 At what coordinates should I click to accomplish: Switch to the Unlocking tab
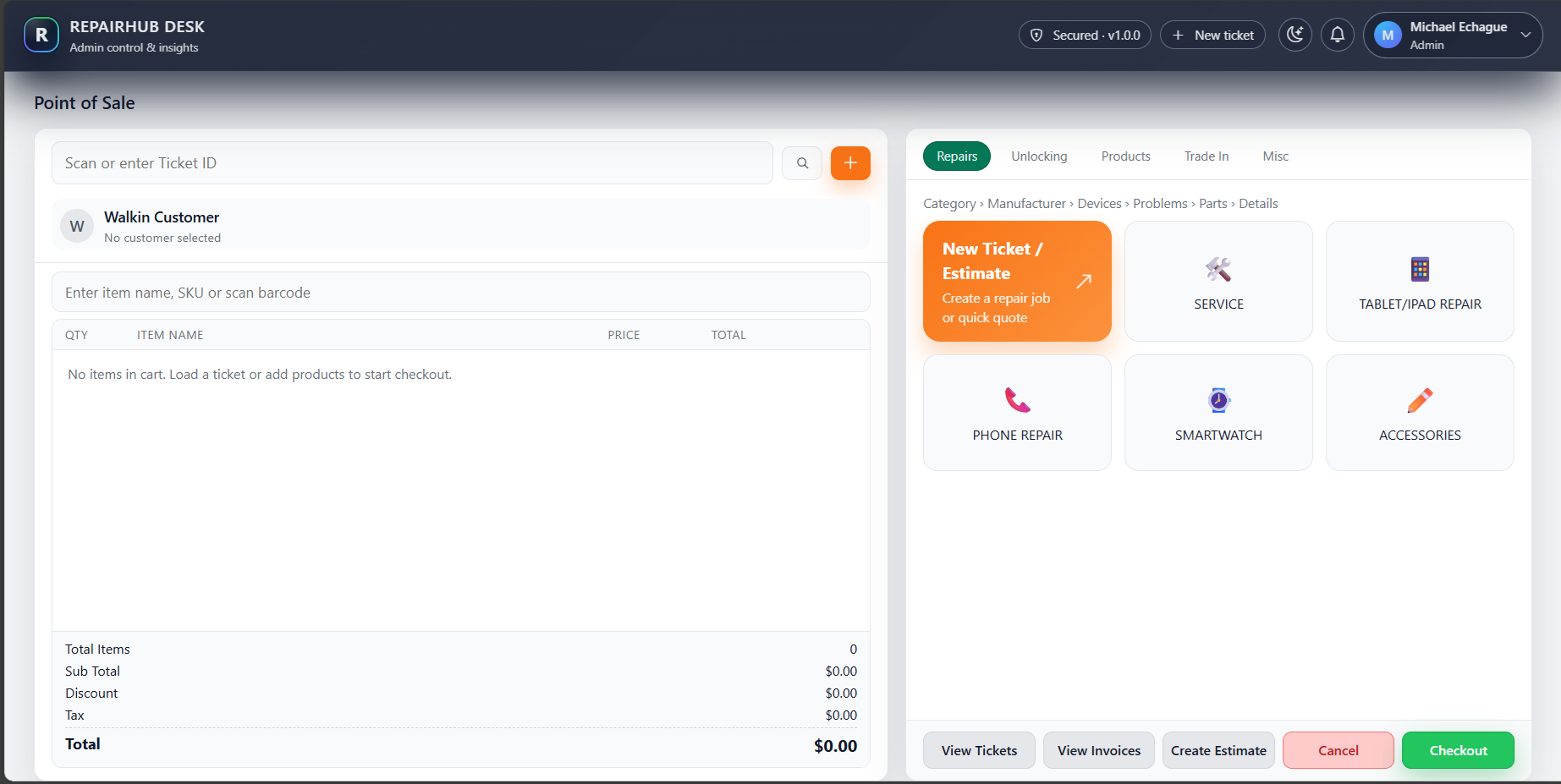click(1039, 156)
